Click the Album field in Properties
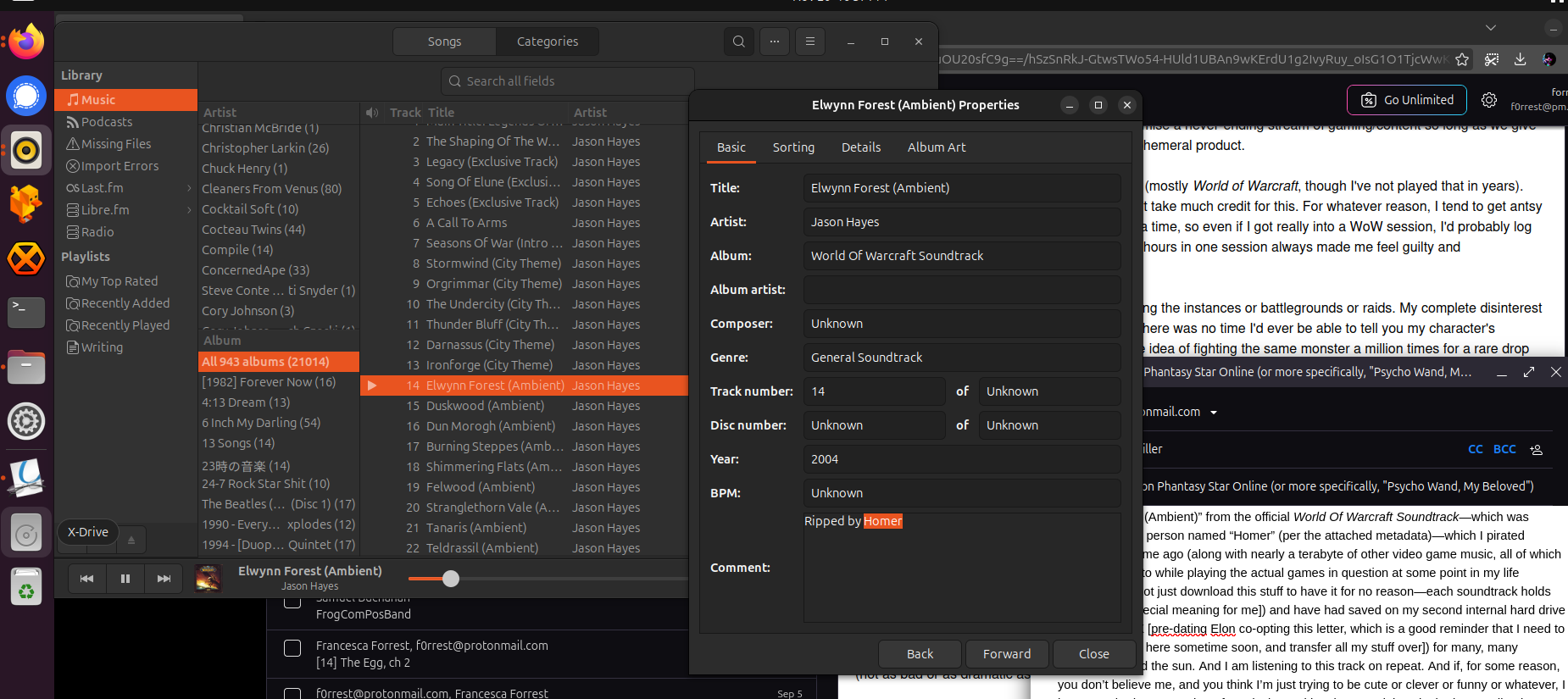 962,256
